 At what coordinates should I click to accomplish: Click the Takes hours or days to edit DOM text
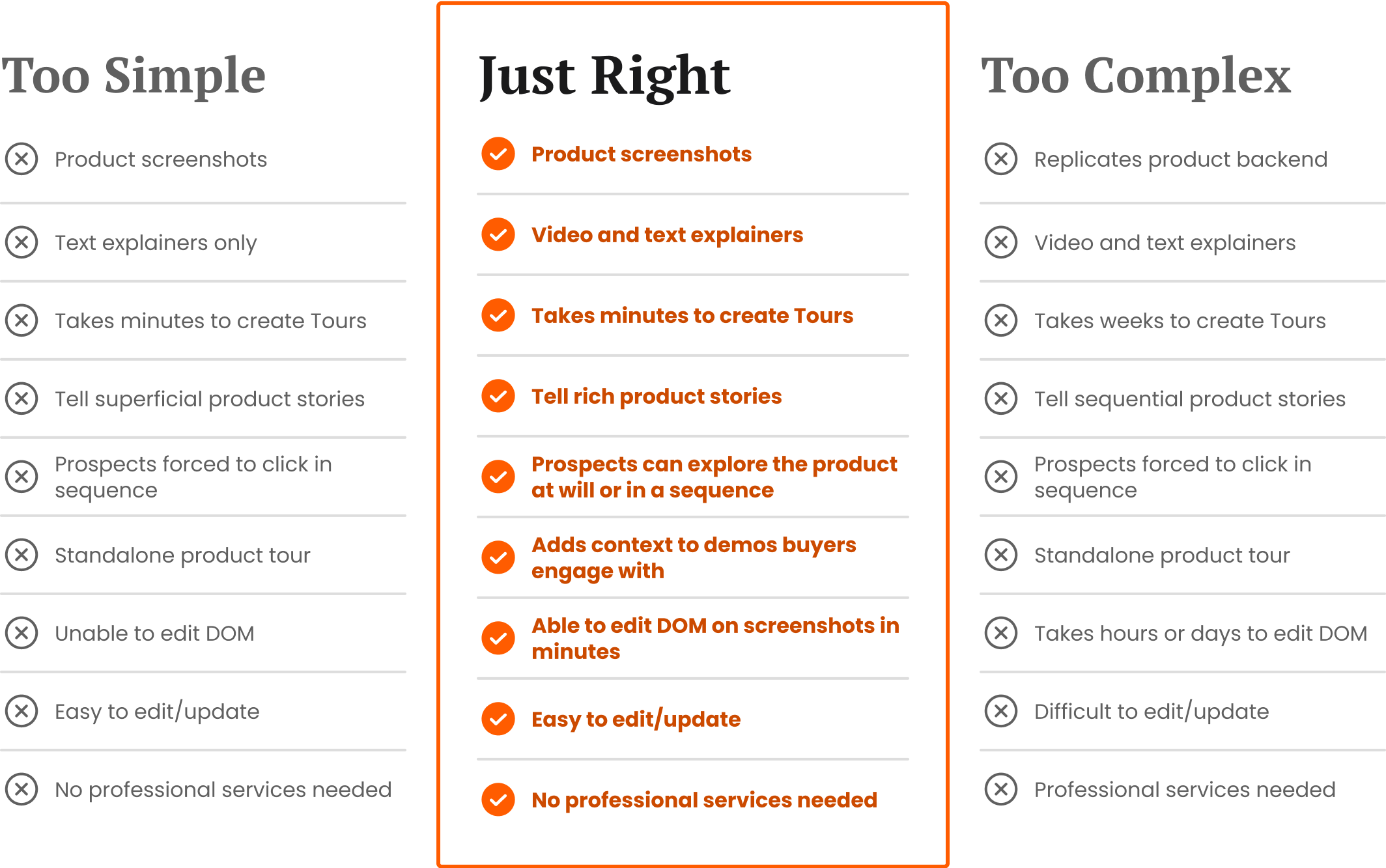[1201, 634]
